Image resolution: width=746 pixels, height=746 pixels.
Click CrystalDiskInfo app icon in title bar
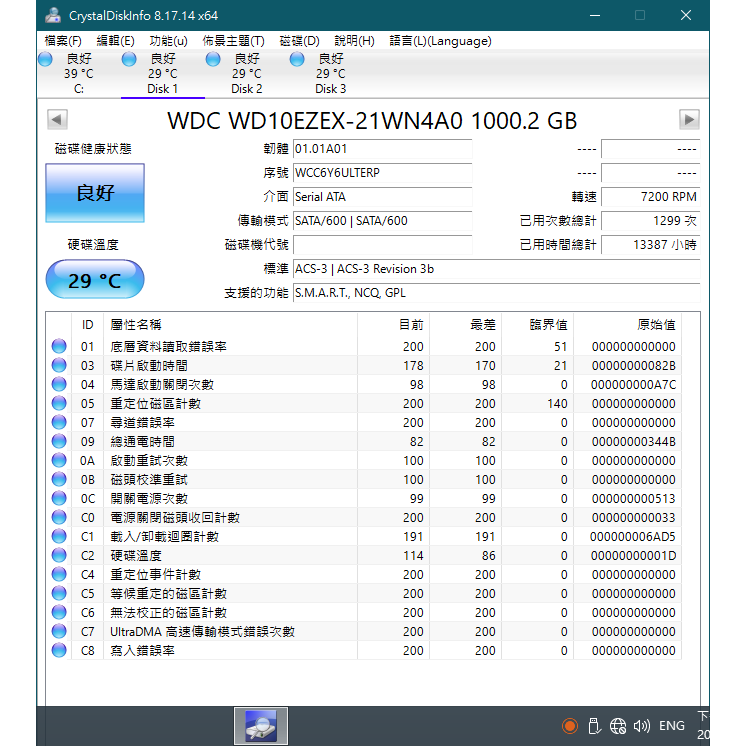[53, 15]
